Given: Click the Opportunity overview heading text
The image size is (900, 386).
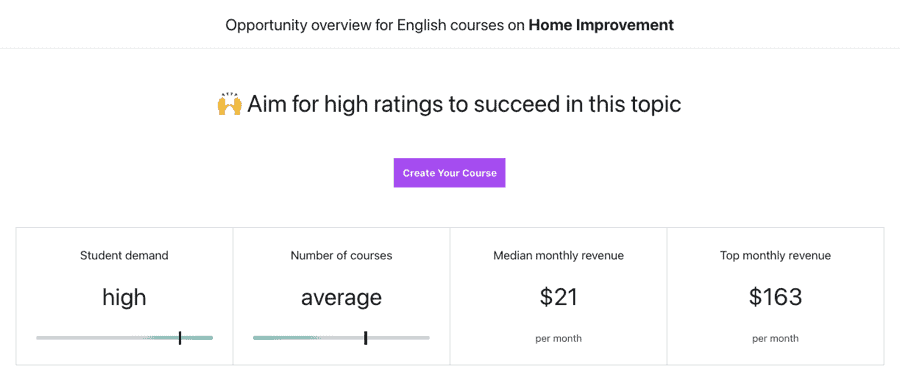Looking at the screenshot, I should (x=449, y=25).
